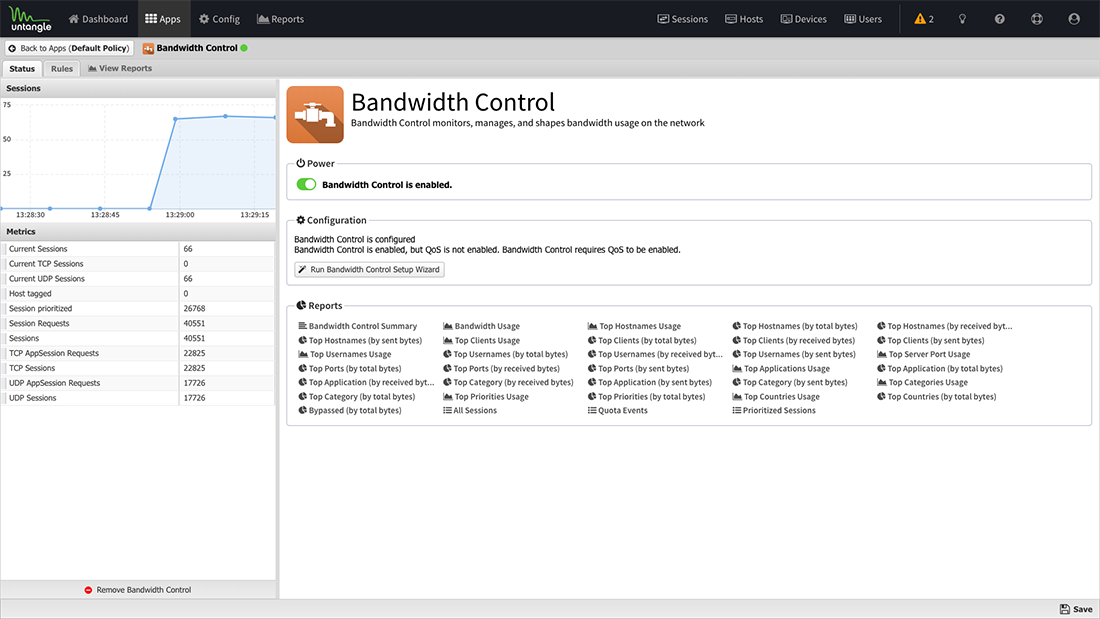This screenshot has width=1100, height=619.
Task: Click the Untangle logo
Action: pyautogui.click(x=30, y=19)
